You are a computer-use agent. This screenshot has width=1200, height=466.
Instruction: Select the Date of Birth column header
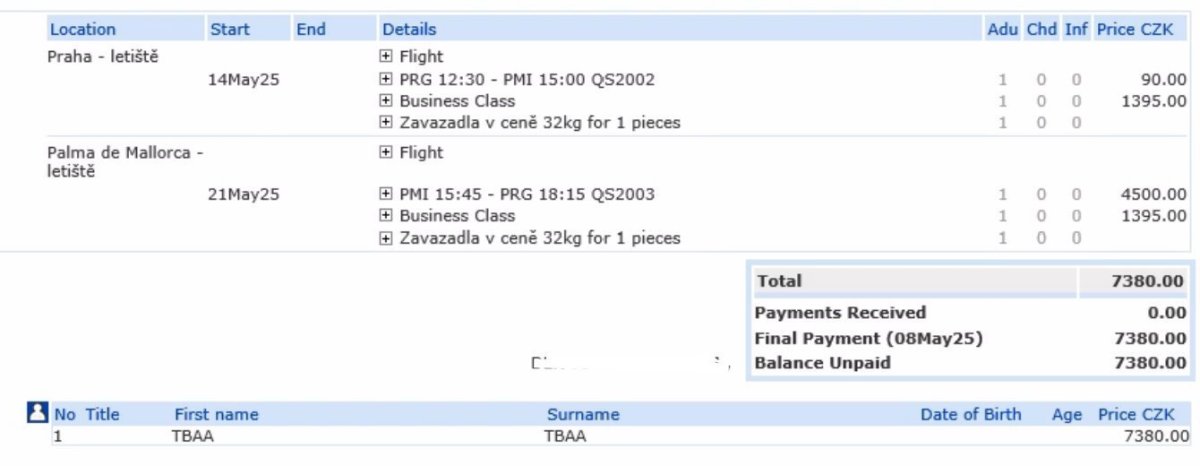pyautogui.click(x=971, y=414)
